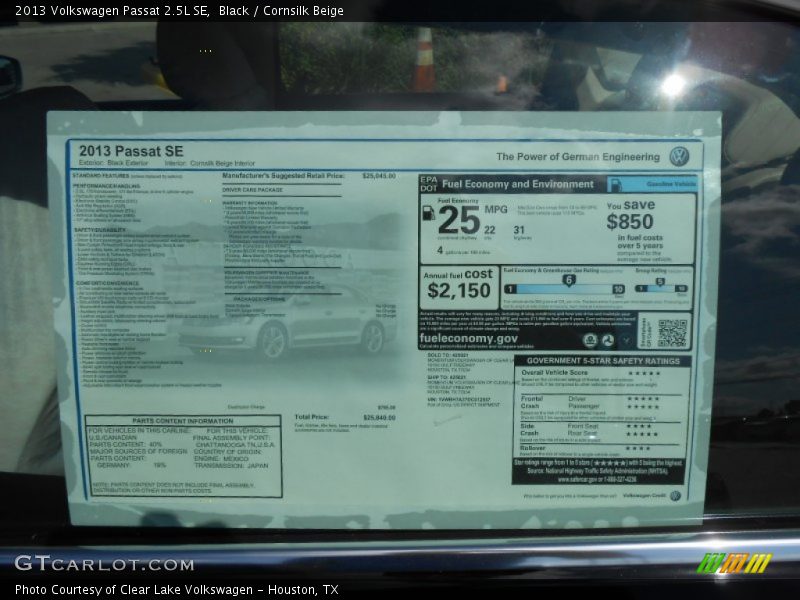Click the $2,150 annual fuel cost
The width and height of the screenshot is (800, 600).
[x=459, y=291]
